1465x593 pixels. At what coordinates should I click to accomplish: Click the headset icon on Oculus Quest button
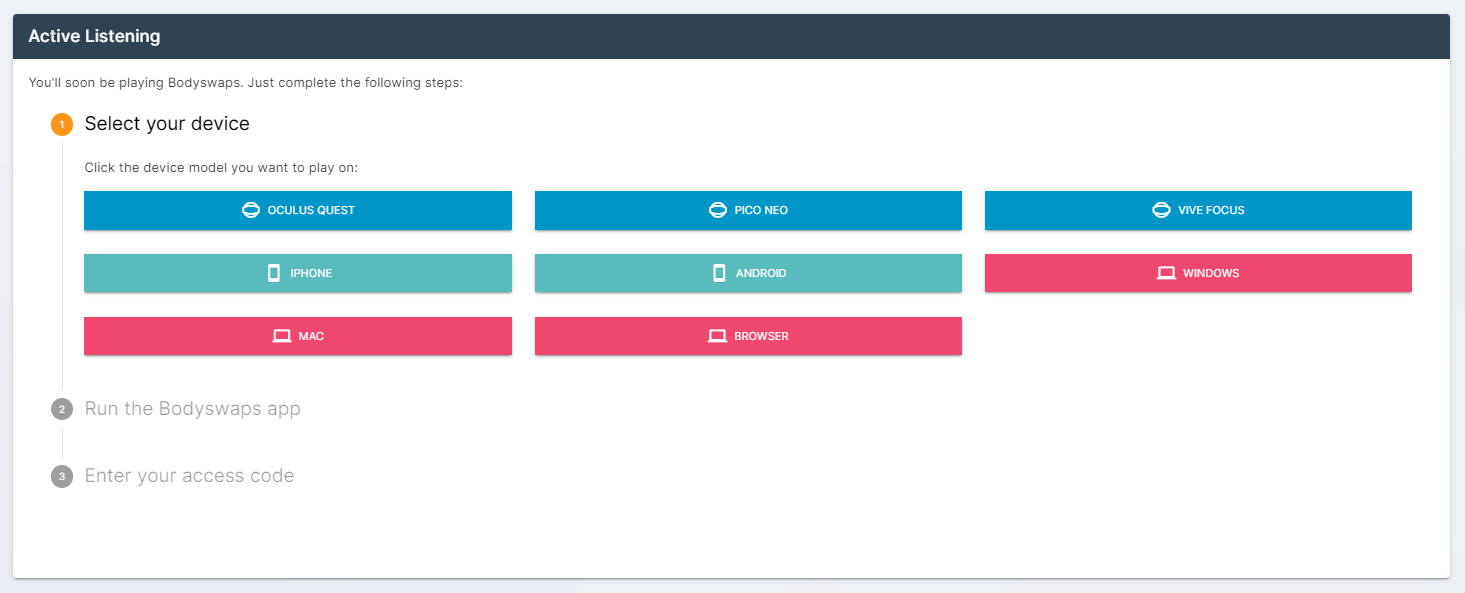click(250, 210)
